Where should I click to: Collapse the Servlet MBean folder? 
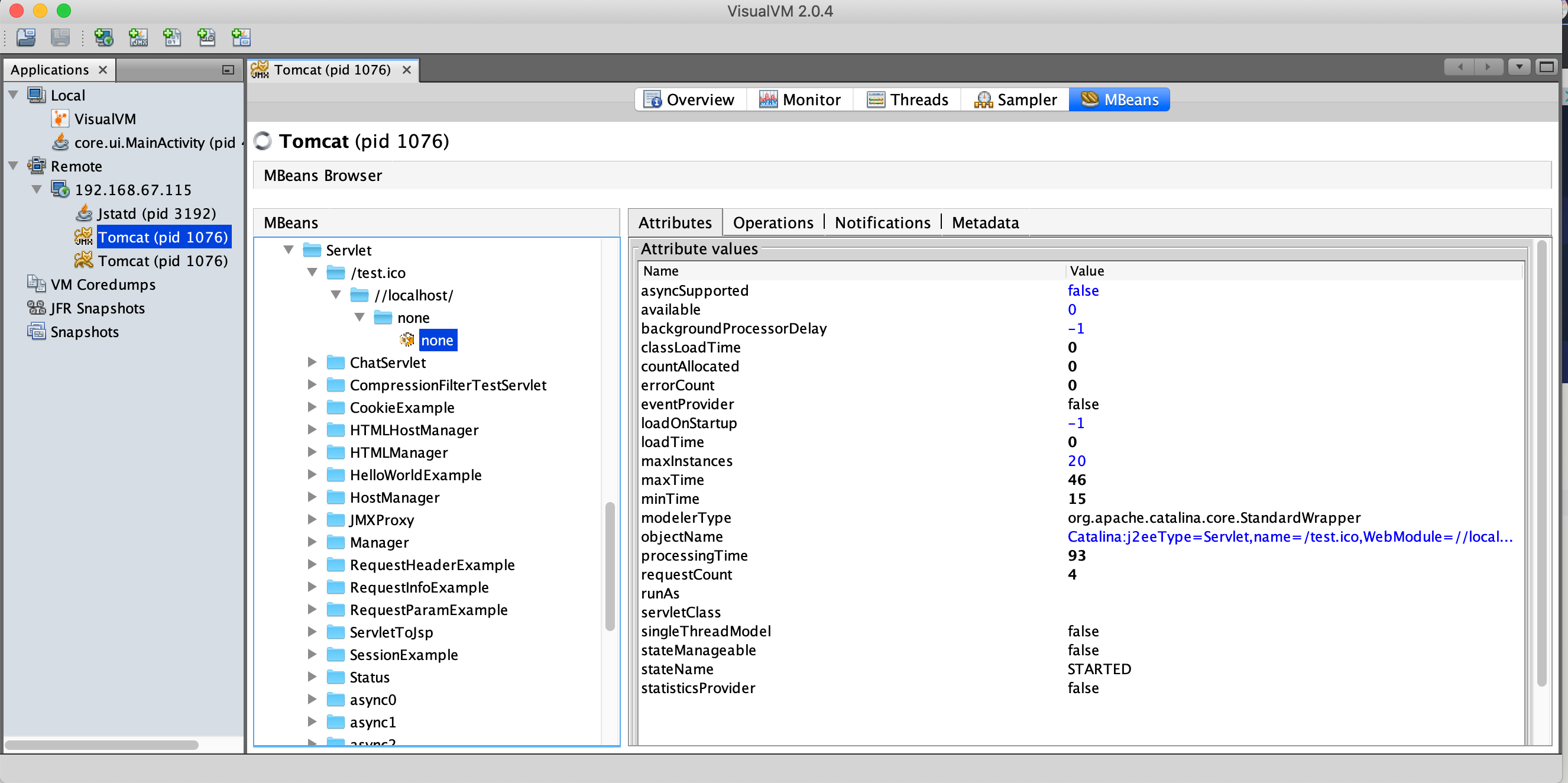[x=289, y=250]
